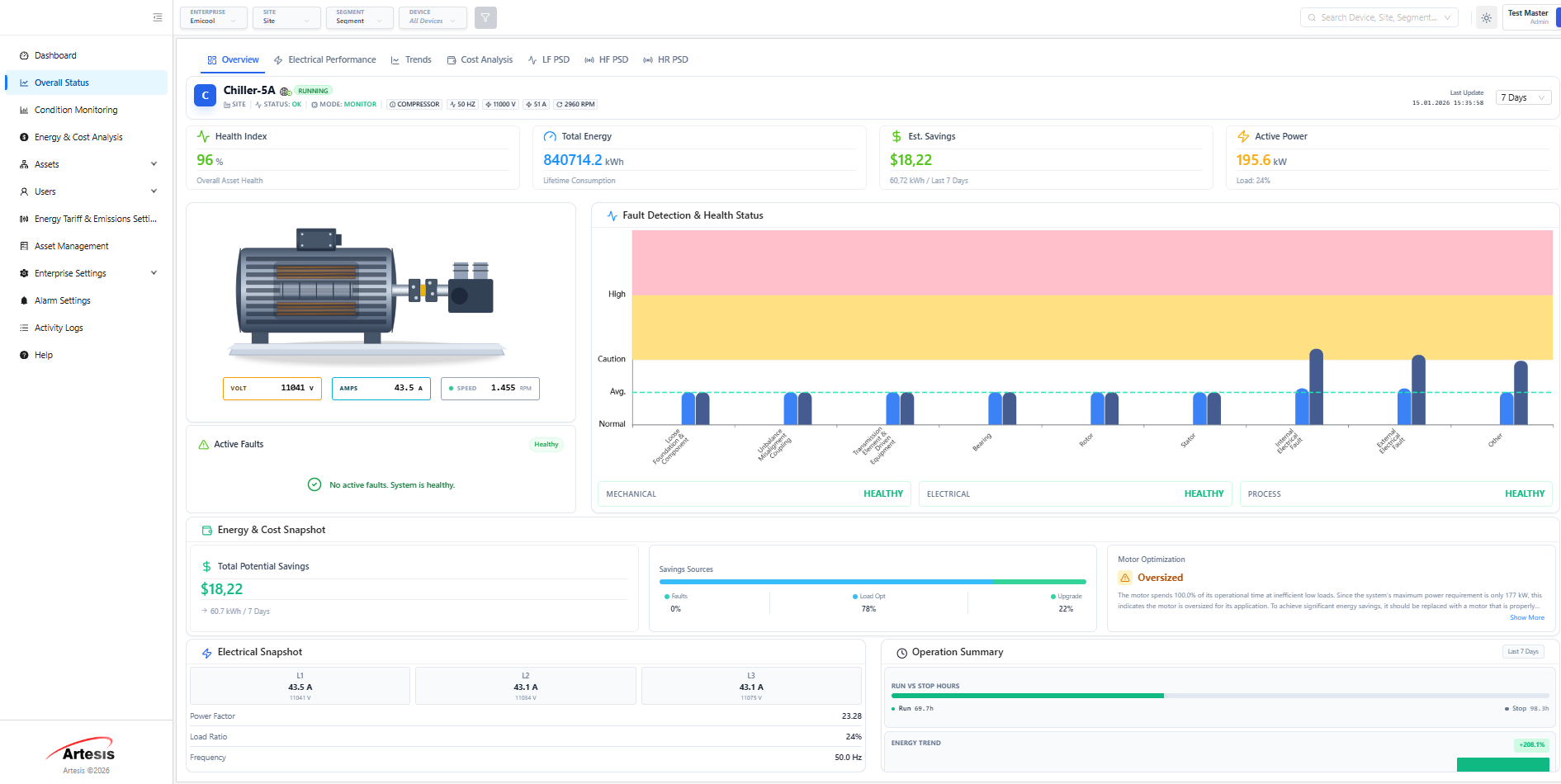This screenshot has height=784, width=1561.
Task: Open the 7 Days time range dropdown
Action: [1523, 98]
